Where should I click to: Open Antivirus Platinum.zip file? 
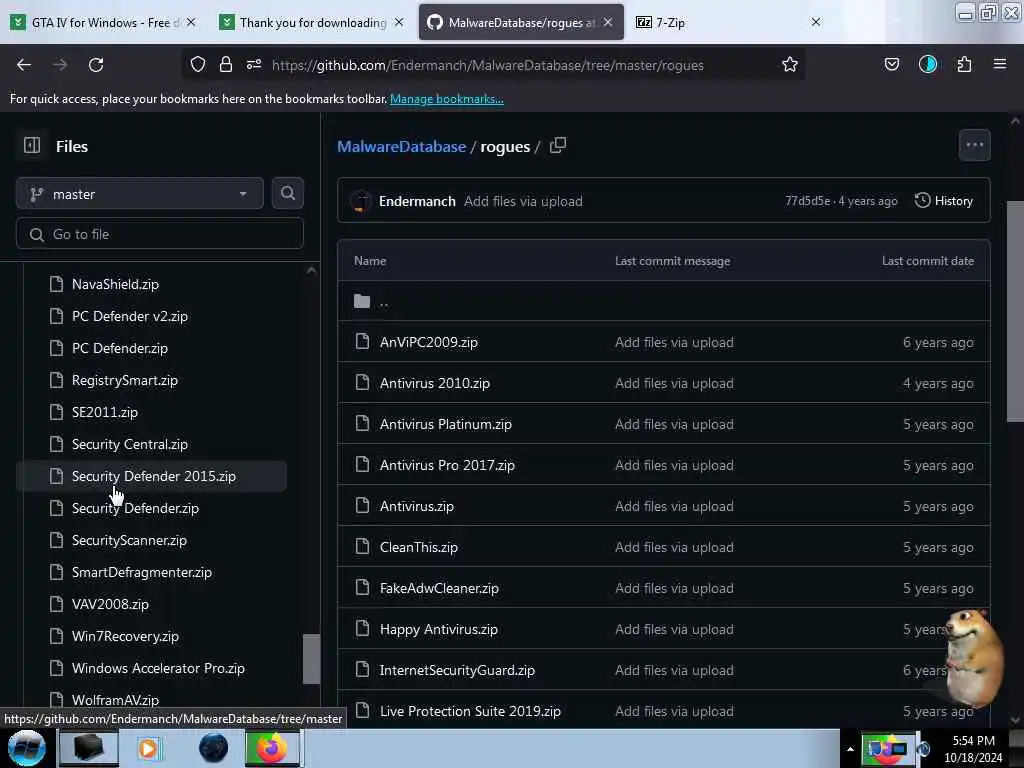pos(445,424)
